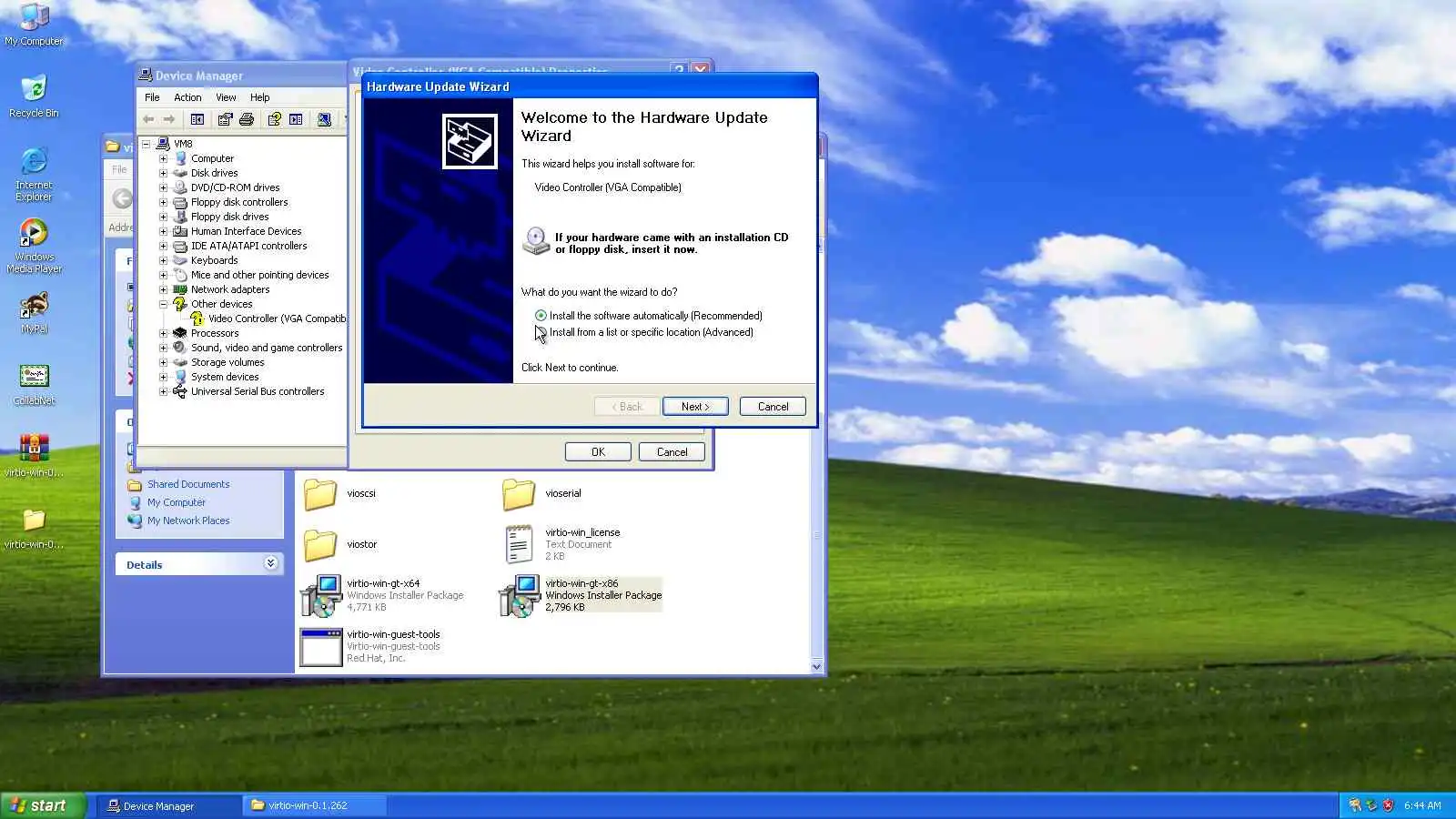Expand Floppy disk controllers node
Screen dimensions: 1456x819
click(163, 202)
